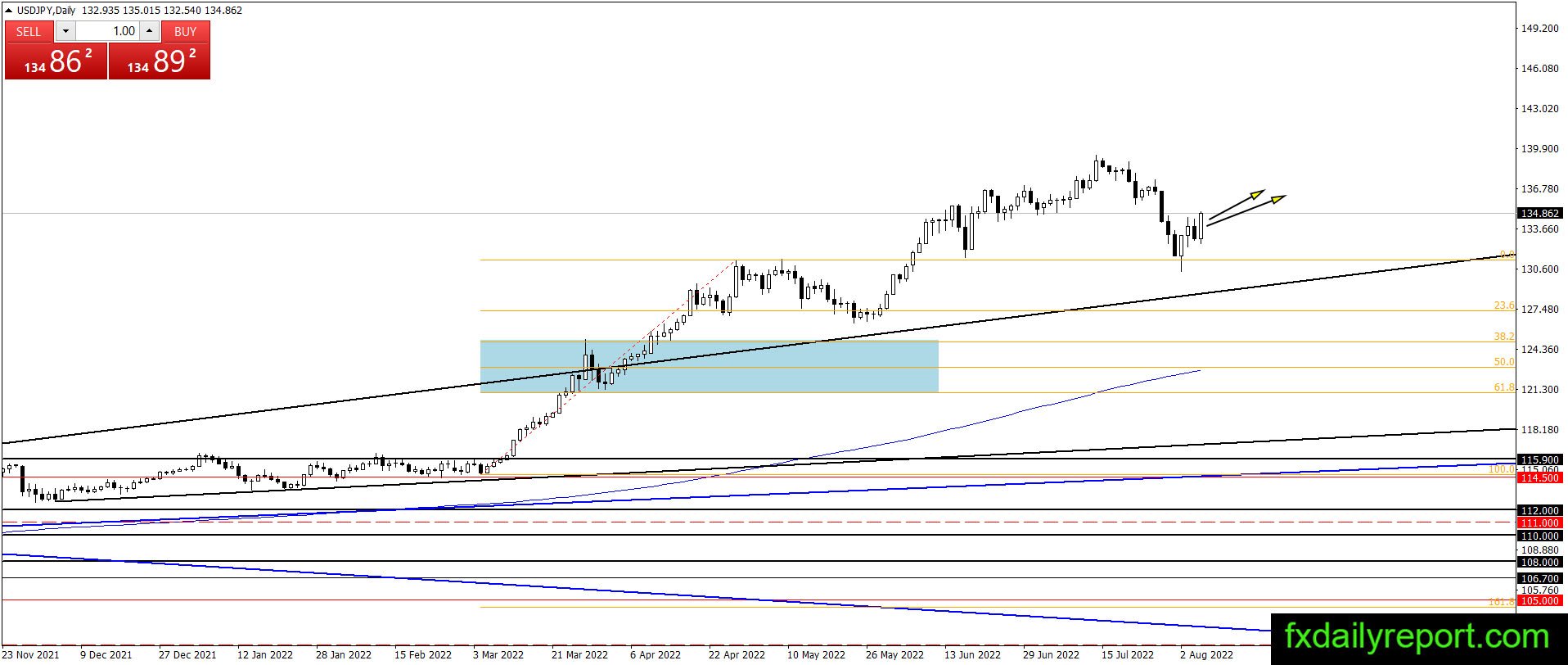Select the light blue rectangle zone
The image size is (1568, 665).
[709, 366]
